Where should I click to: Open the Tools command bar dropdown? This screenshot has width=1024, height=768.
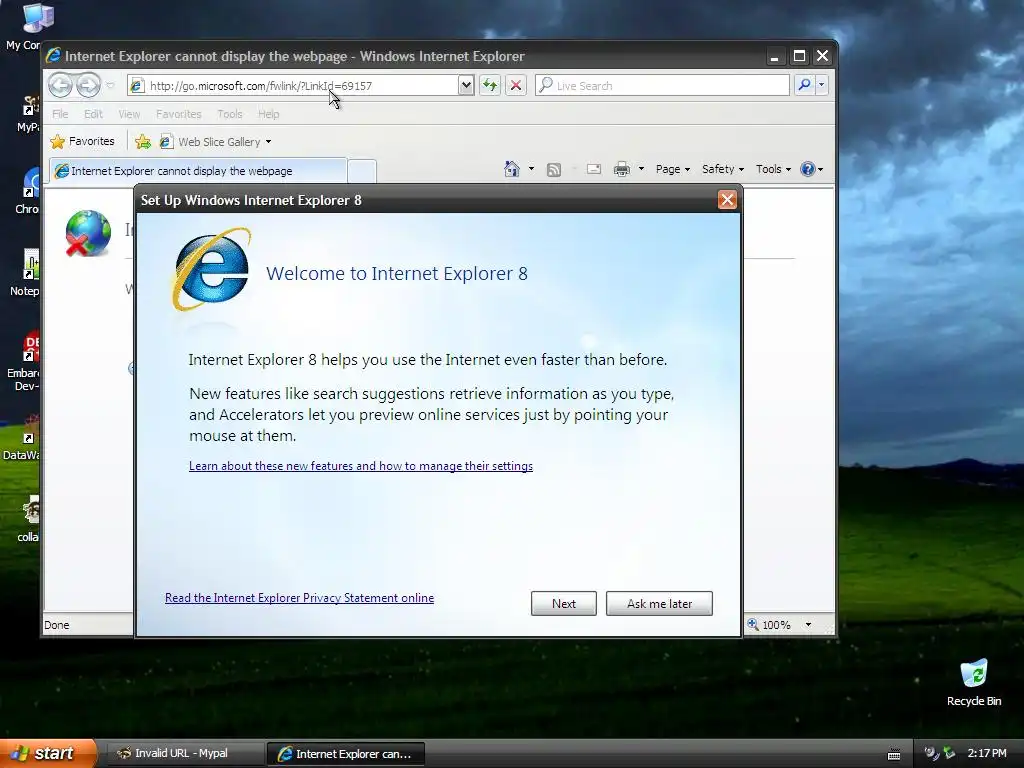tap(773, 169)
